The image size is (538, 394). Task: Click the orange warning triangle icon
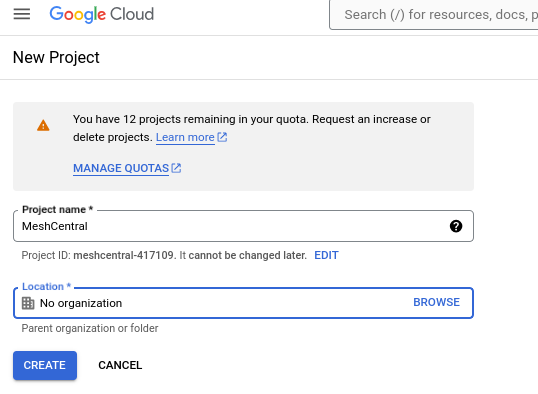(x=43, y=125)
